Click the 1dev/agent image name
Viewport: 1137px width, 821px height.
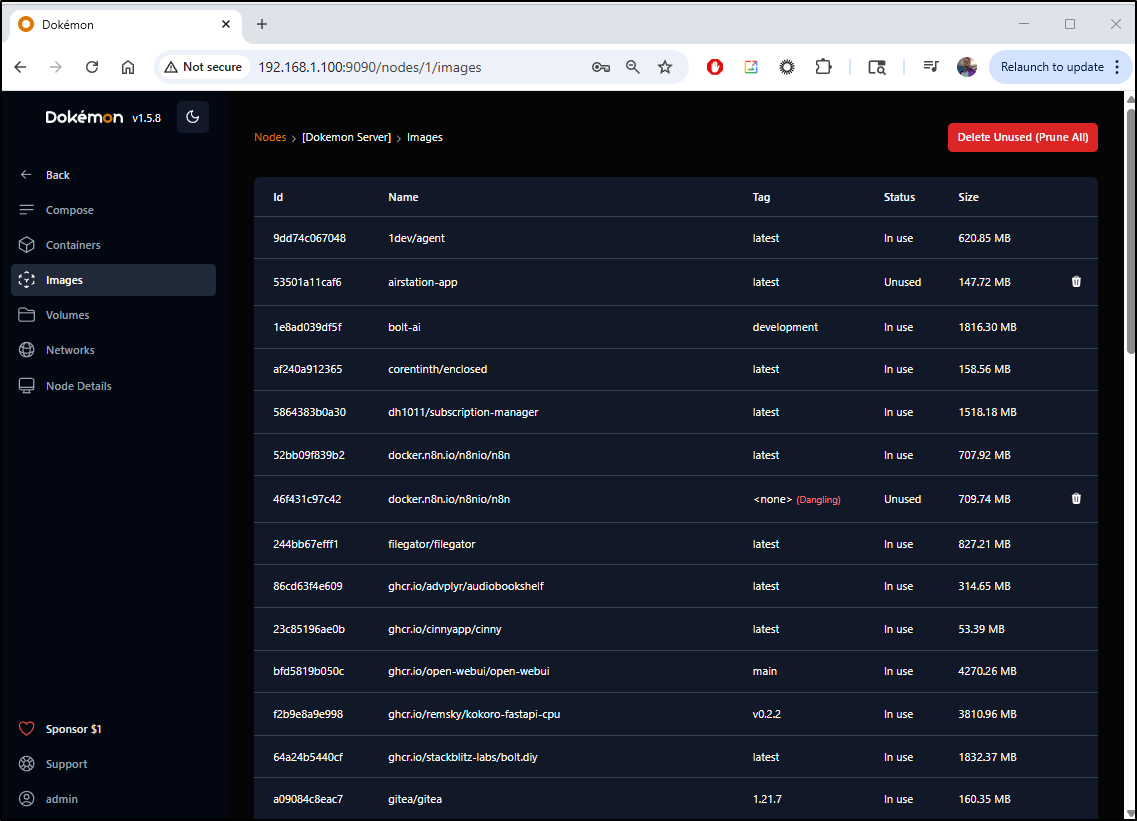pos(416,238)
